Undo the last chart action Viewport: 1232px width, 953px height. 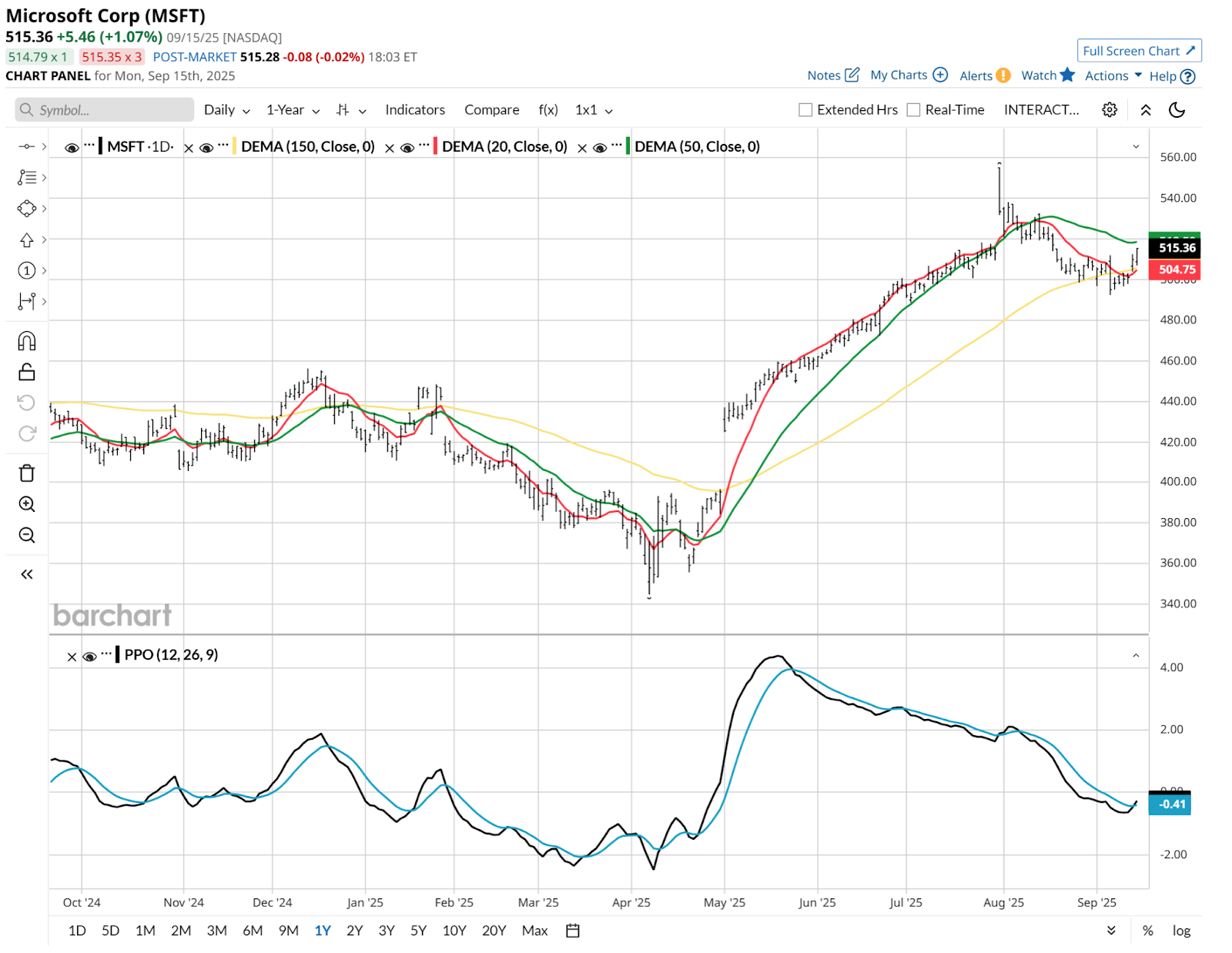coord(27,403)
